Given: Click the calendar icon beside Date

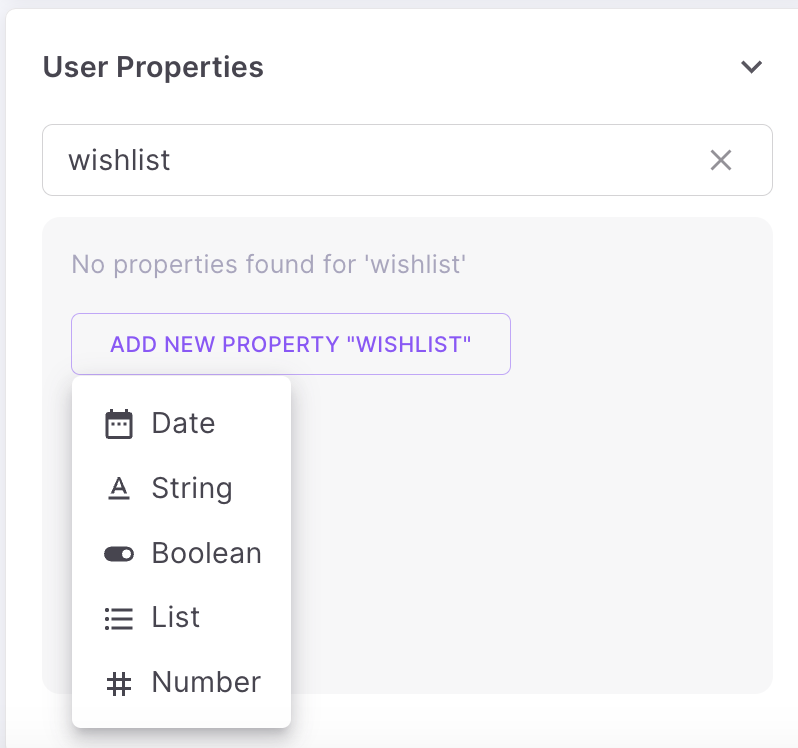Looking at the screenshot, I should (119, 424).
